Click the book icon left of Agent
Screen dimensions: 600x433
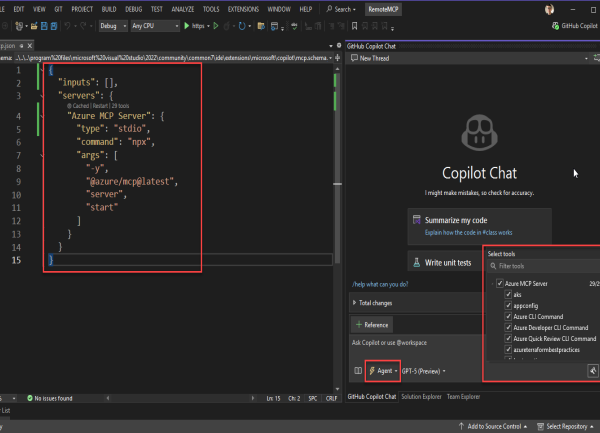coord(358,371)
